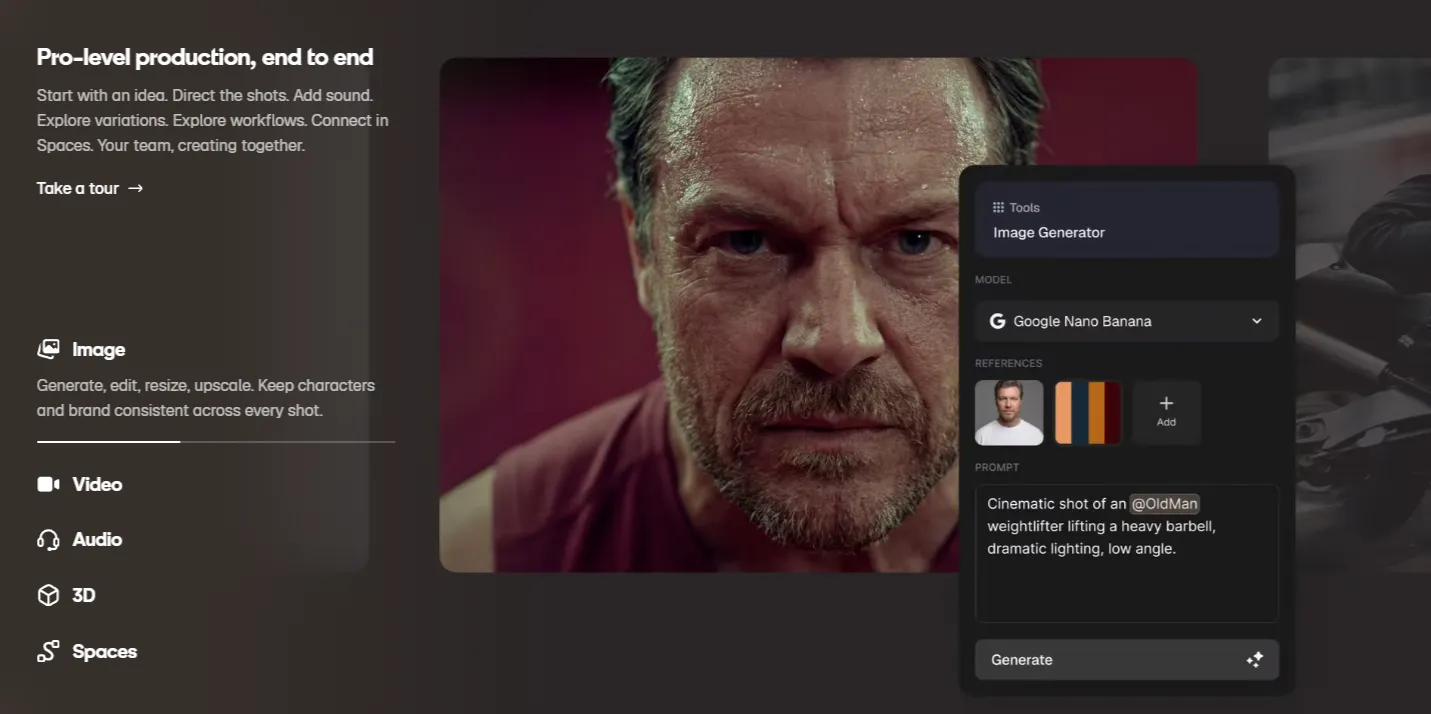Click the 'Google Nano Banana' model name
This screenshot has width=1431, height=714.
(1082, 321)
